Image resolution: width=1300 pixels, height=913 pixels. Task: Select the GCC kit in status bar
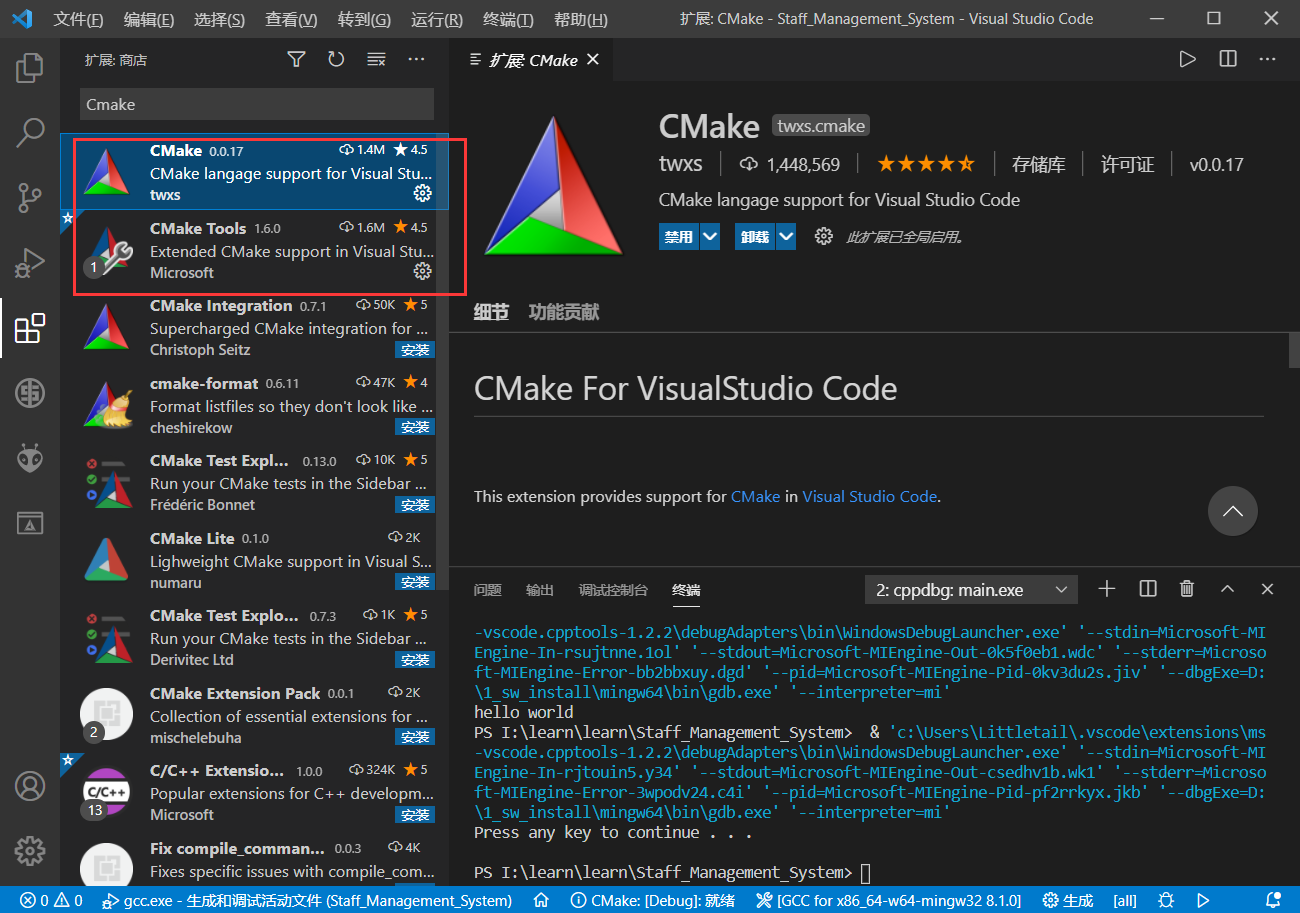point(889,900)
